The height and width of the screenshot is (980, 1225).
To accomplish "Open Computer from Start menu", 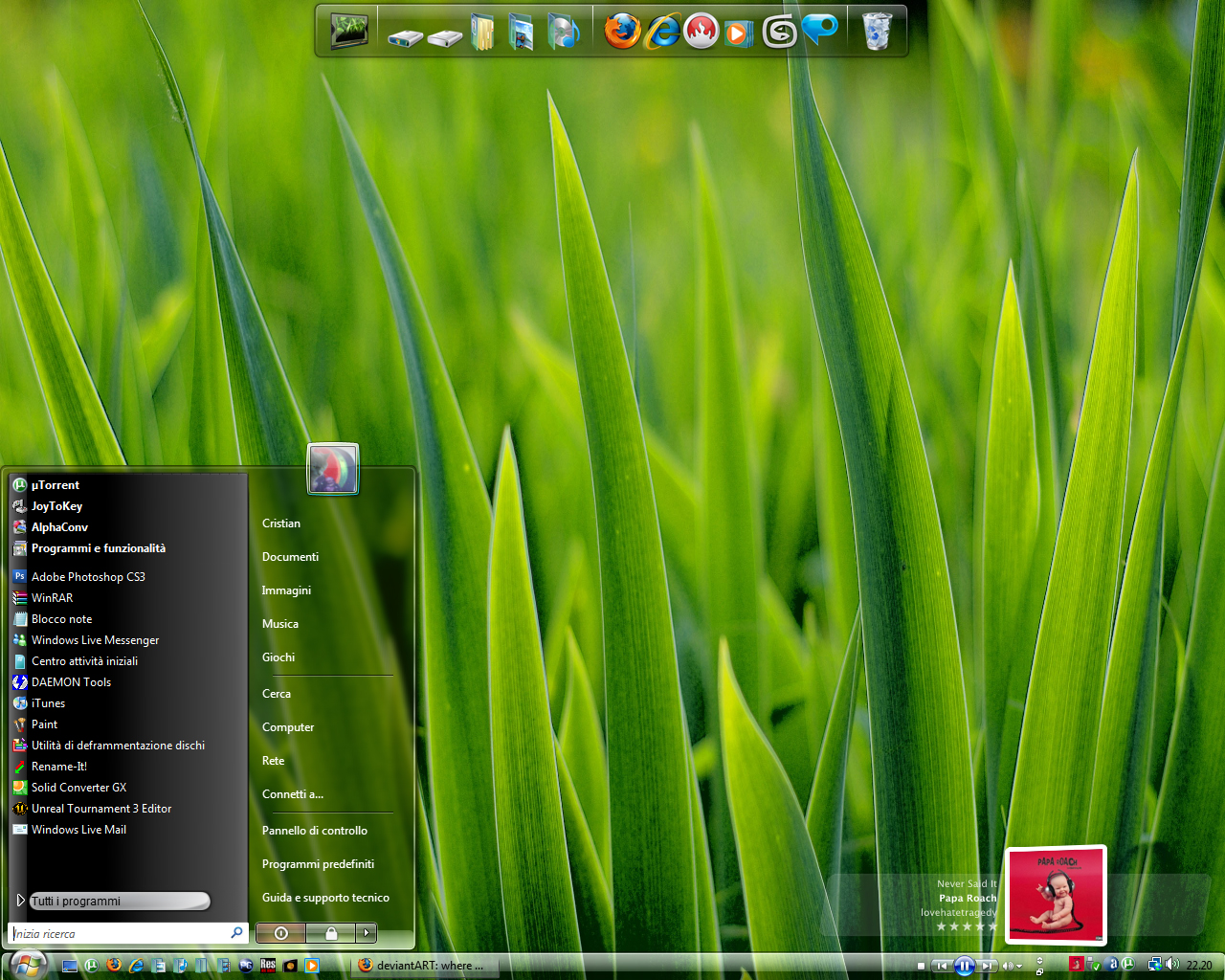I will (x=288, y=727).
